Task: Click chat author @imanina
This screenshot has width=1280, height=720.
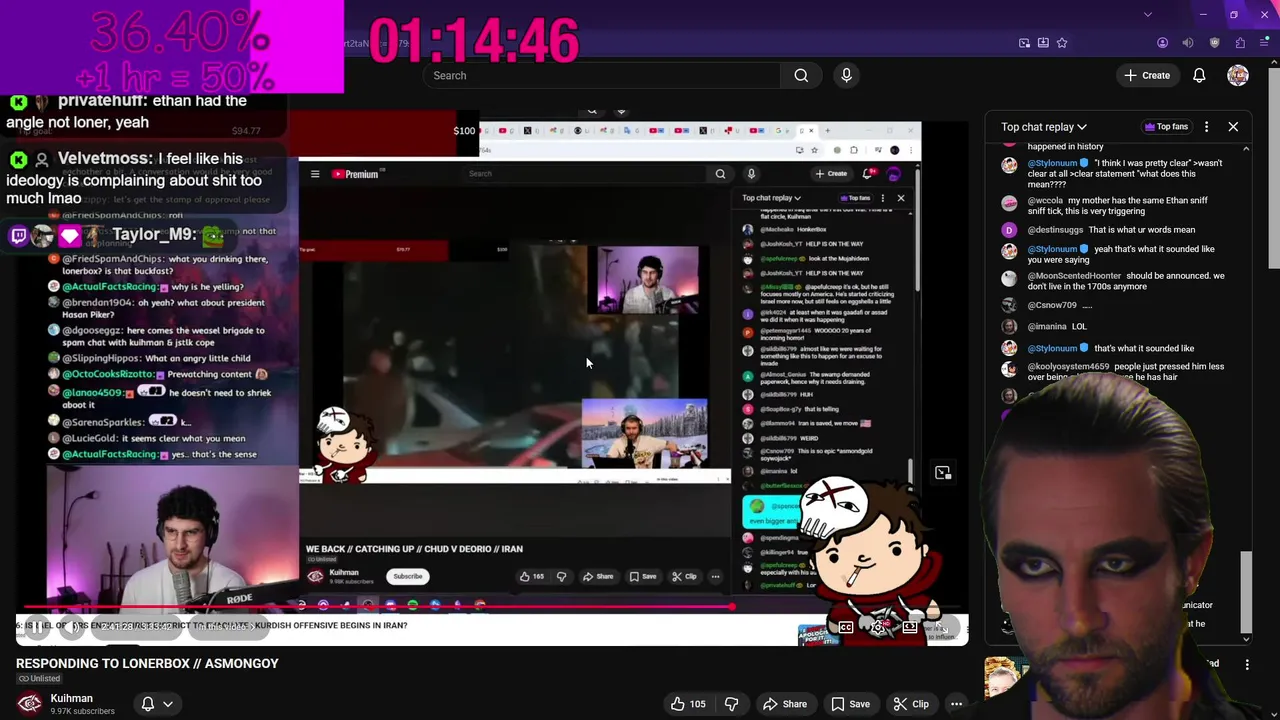Action: click(x=1047, y=326)
